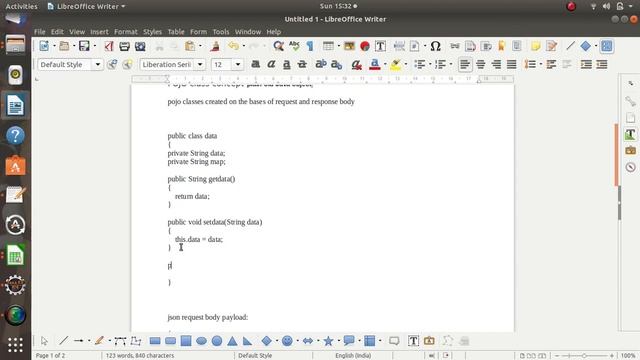Open the Insert menu
This screenshot has height=360, width=640.
click(99, 31)
